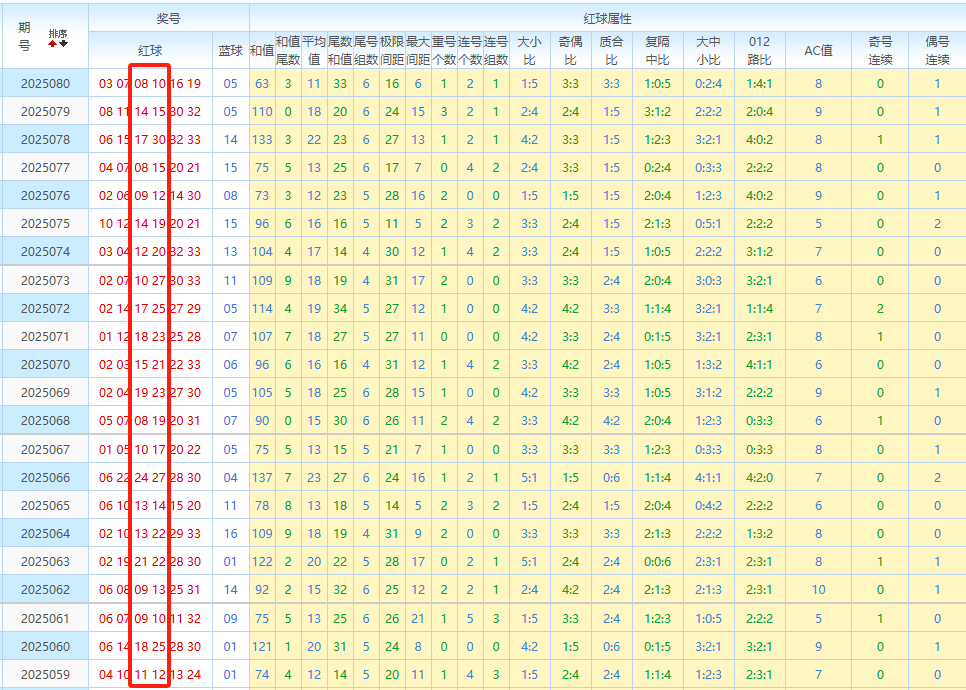This screenshot has width=966, height=690.
Task: Click the black descending sort arrow
Action: 63,44
